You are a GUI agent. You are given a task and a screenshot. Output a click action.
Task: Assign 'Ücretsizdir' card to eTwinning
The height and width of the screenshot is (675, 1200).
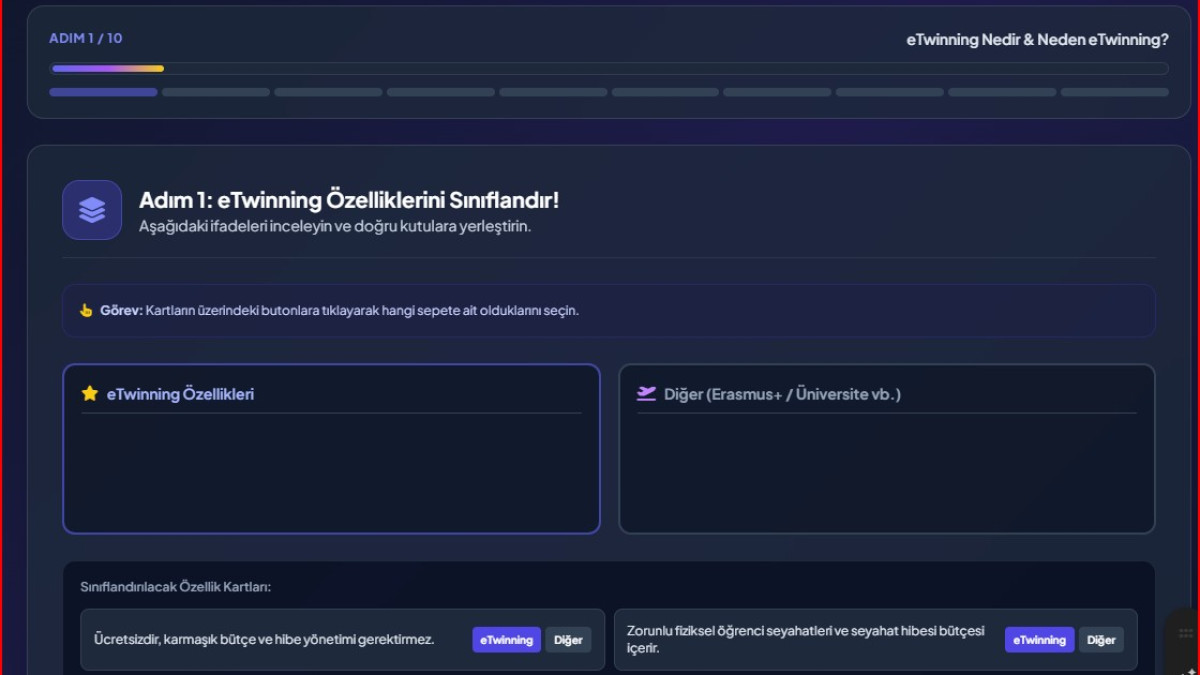click(506, 640)
